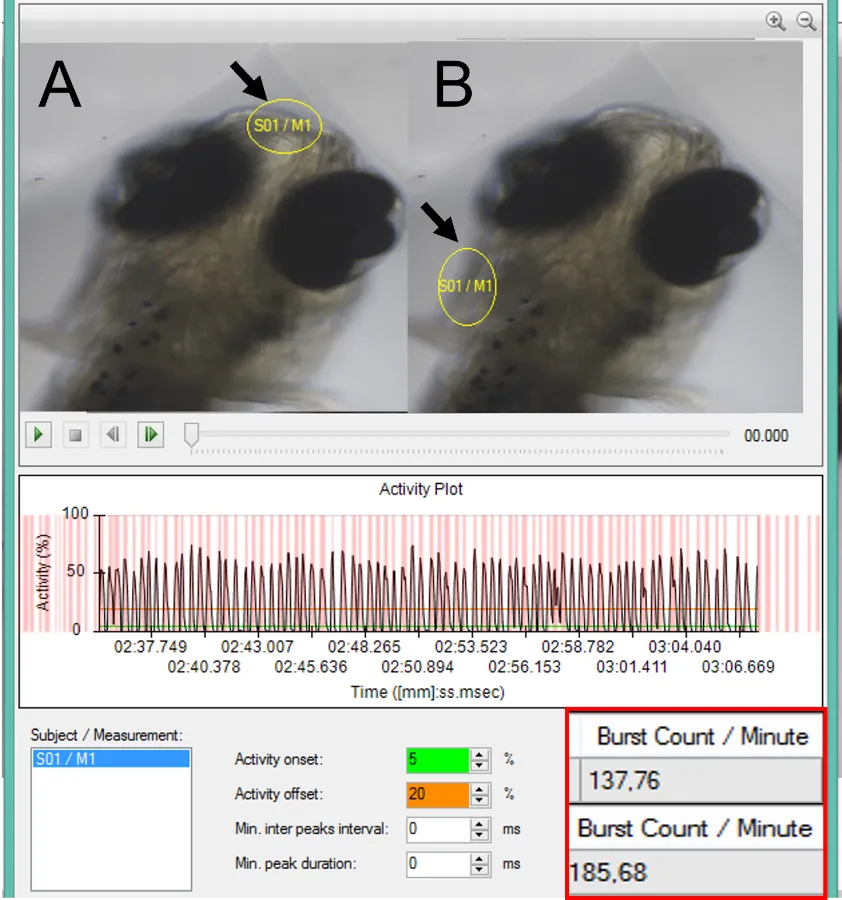Click the S01 / M1 ellipse in image A

pyautogui.click(x=284, y=126)
